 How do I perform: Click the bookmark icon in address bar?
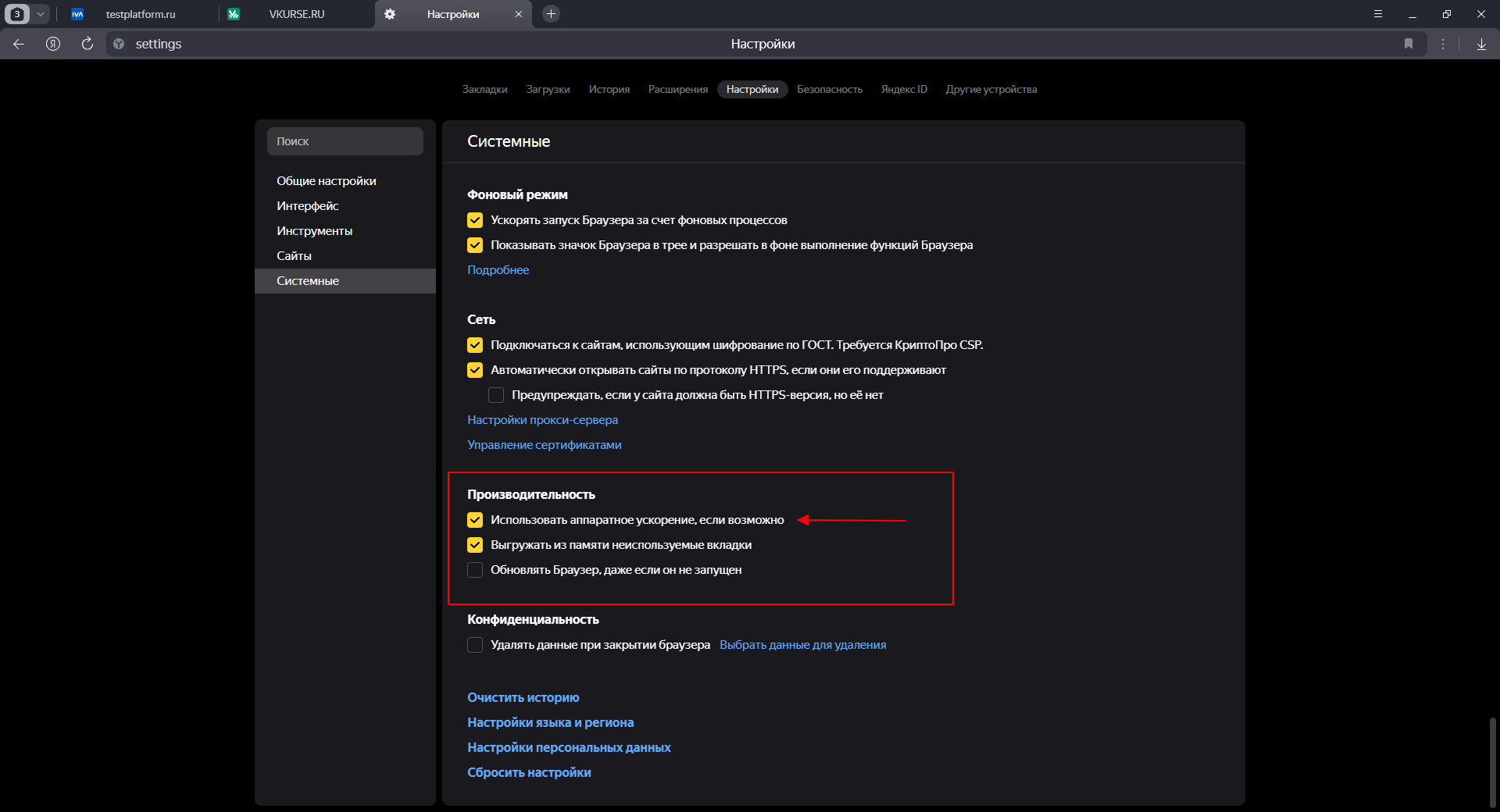1409,44
